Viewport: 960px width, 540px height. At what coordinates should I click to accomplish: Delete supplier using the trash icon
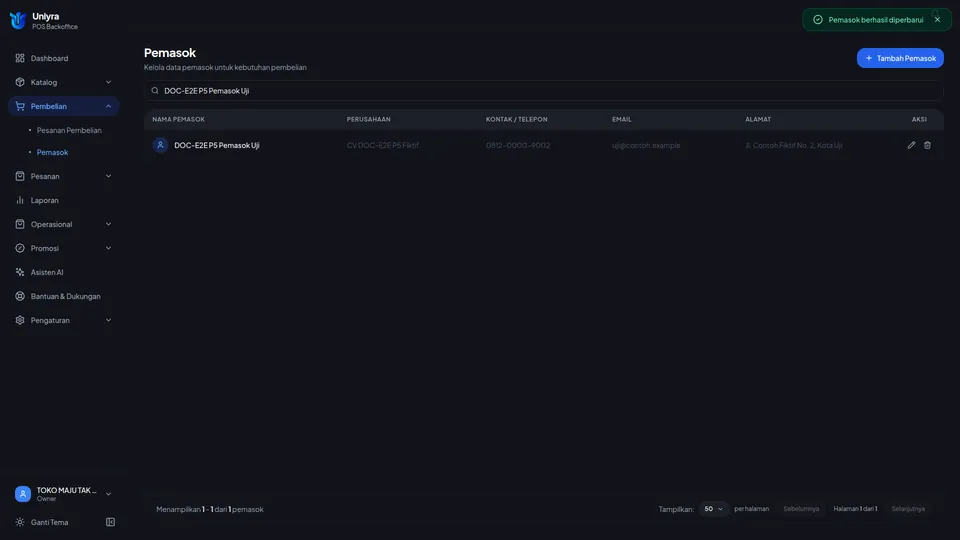pyautogui.click(x=927, y=145)
